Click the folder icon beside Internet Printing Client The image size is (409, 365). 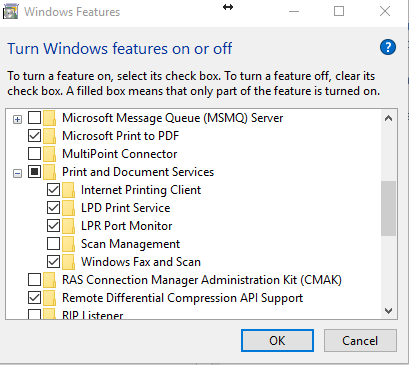click(68, 190)
